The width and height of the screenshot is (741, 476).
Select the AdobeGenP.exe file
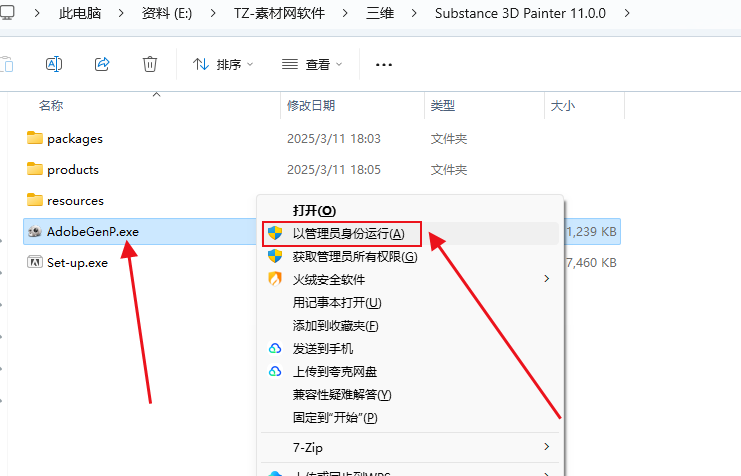[93, 232]
